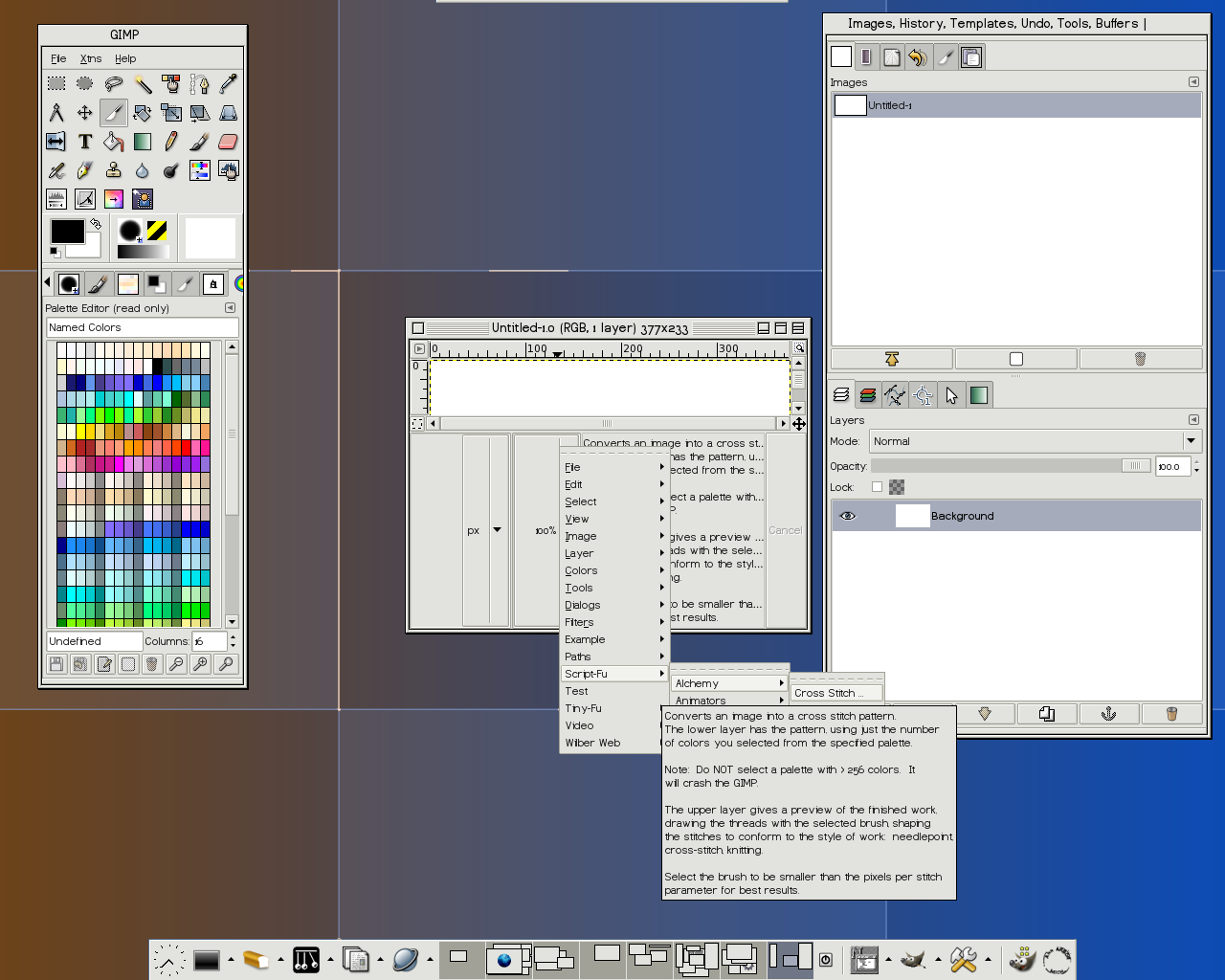Open the Help menu in toolbox

tap(125, 58)
